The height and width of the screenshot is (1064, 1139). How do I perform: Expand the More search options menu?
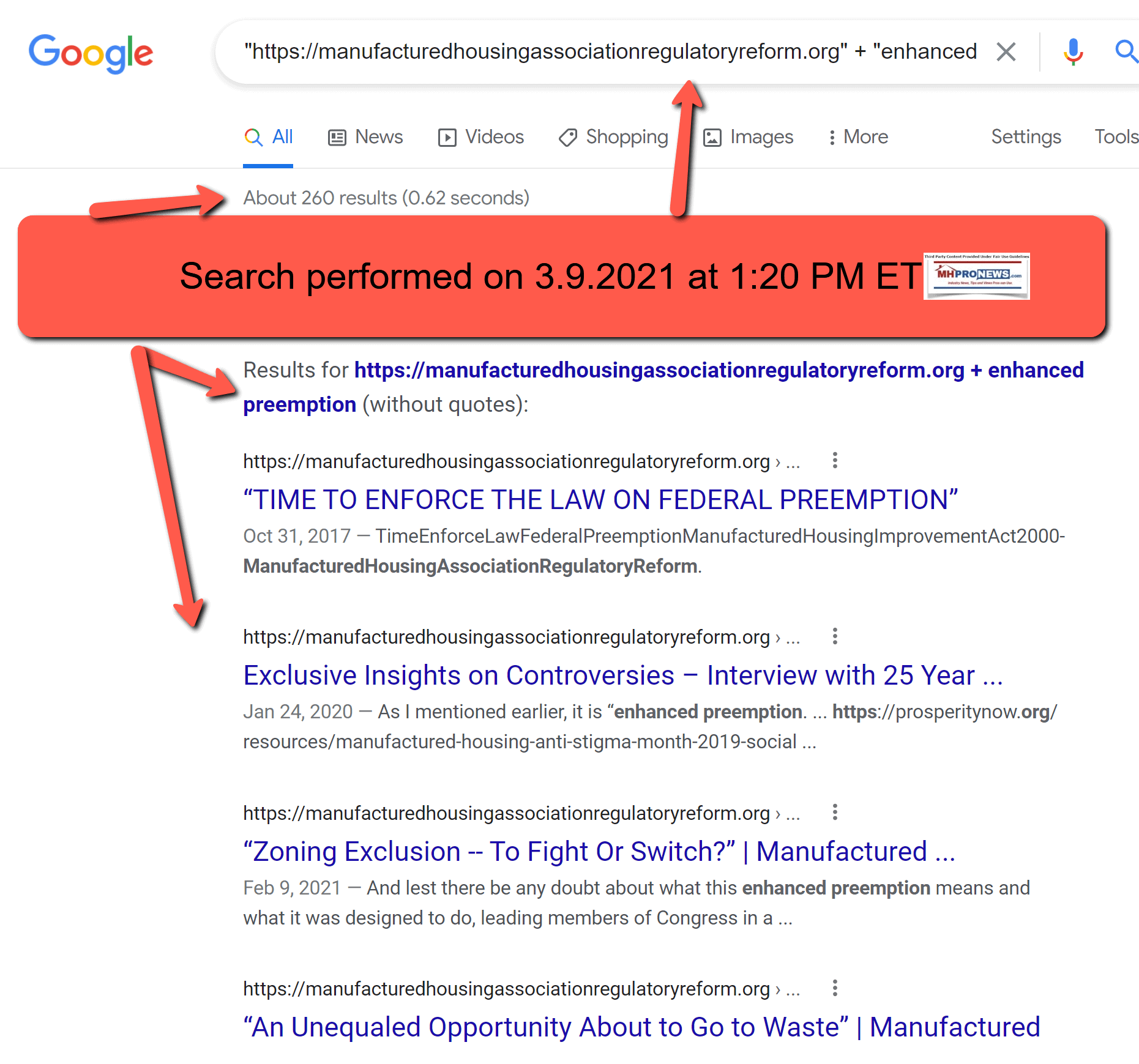858,137
